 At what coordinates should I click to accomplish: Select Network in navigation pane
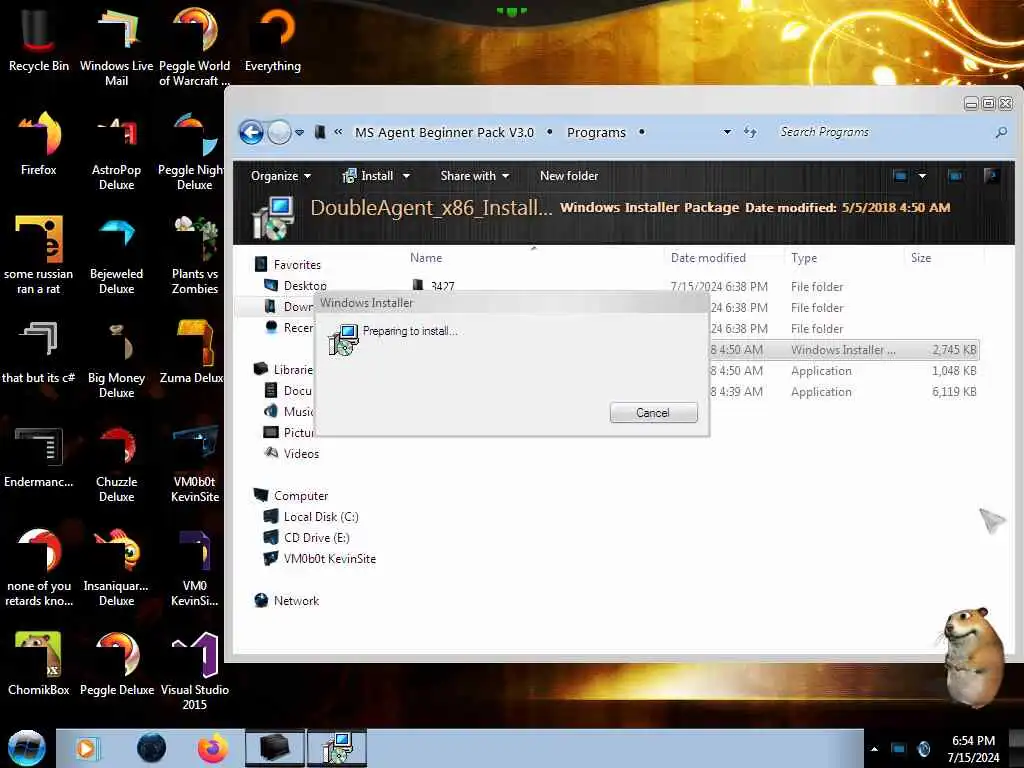tap(287, 601)
